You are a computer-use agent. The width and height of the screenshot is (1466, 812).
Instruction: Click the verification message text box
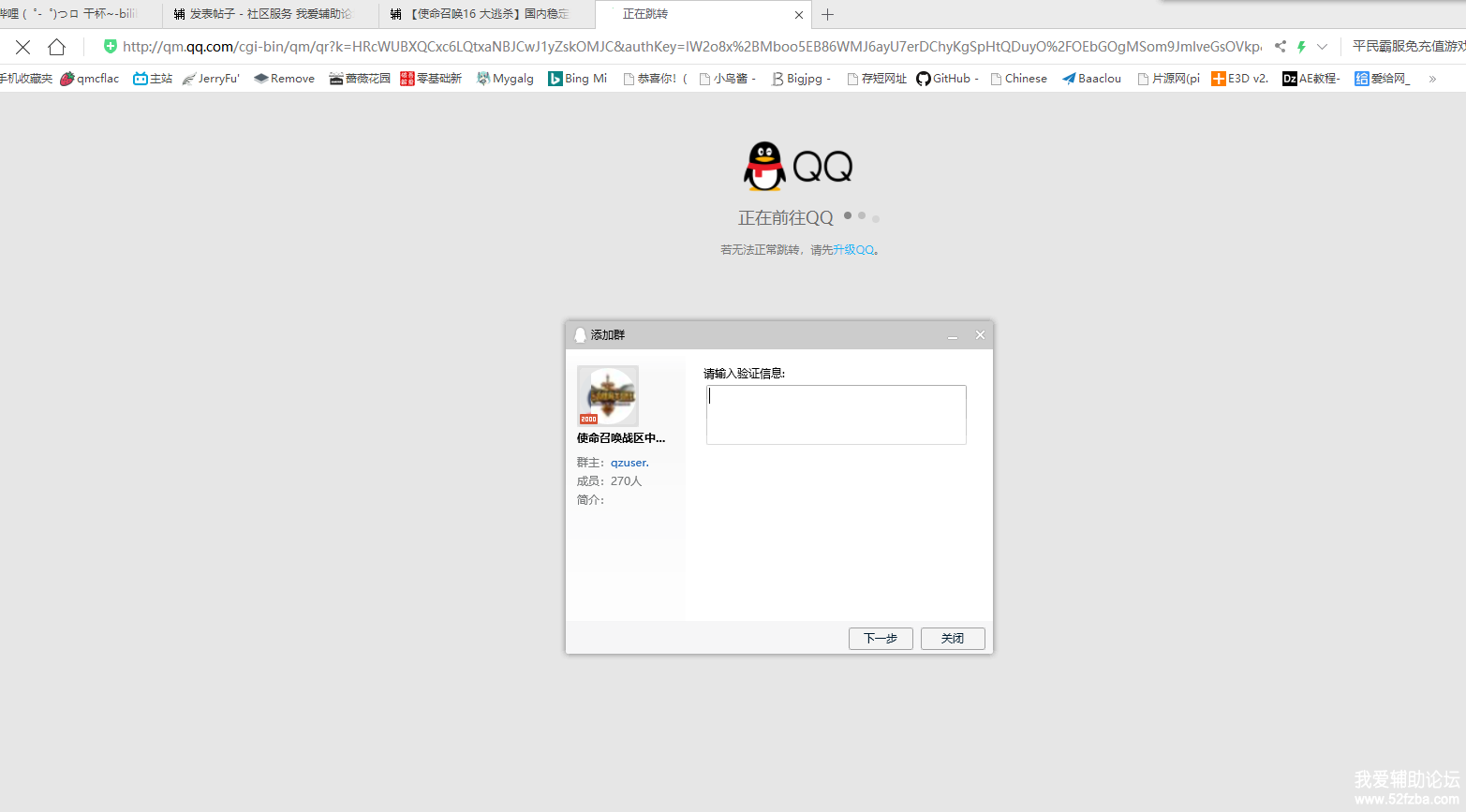[837, 415]
